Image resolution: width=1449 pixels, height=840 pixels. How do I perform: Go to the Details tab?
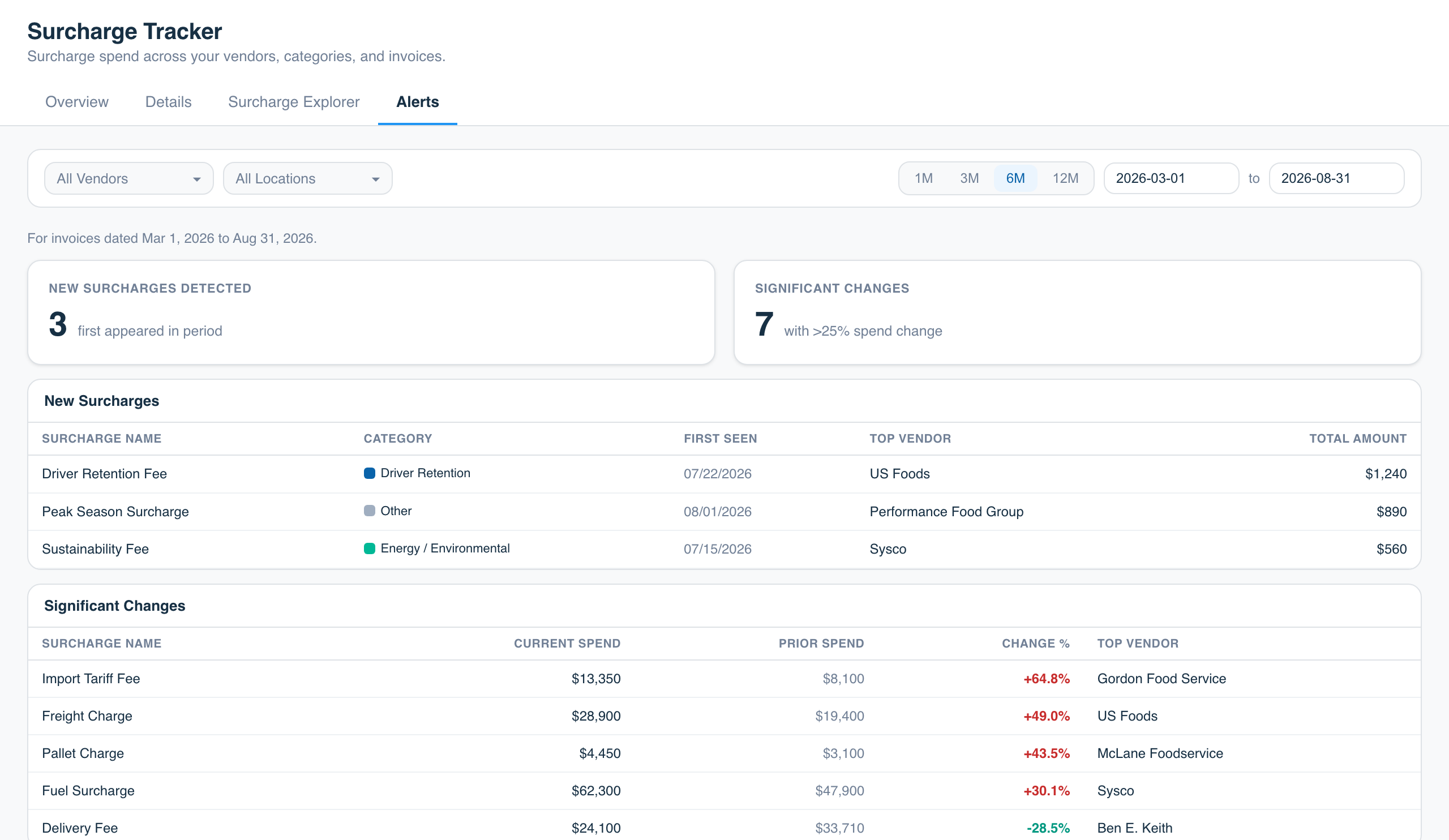point(169,102)
